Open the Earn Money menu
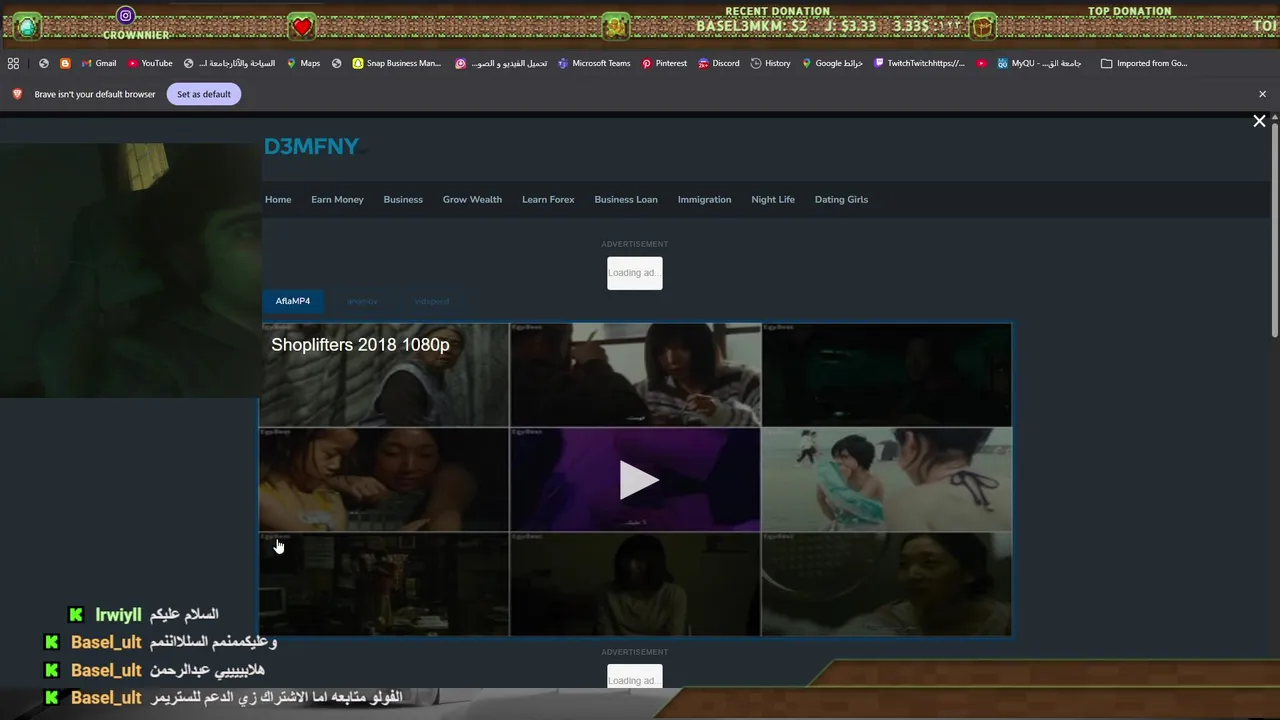 tap(337, 199)
